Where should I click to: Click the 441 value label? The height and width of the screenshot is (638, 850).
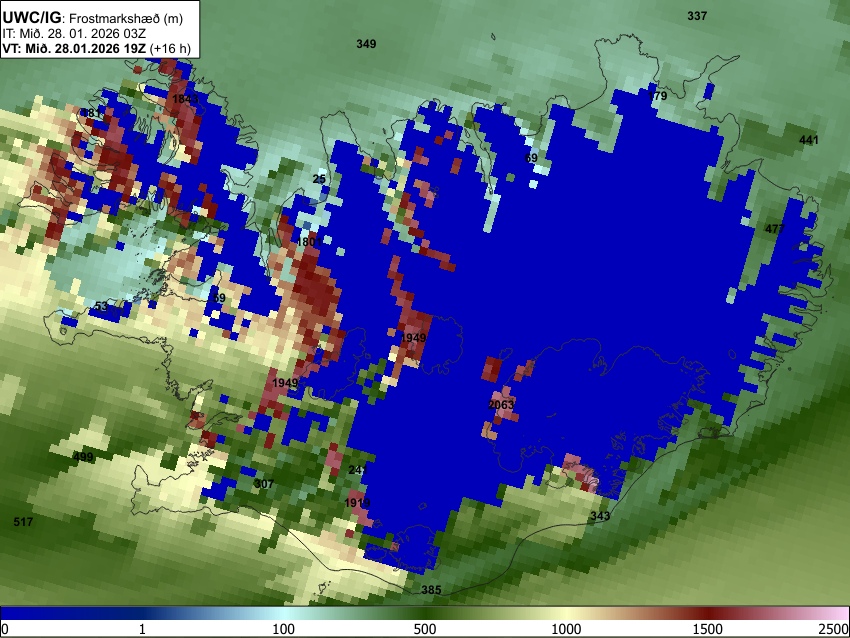point(809,140)
